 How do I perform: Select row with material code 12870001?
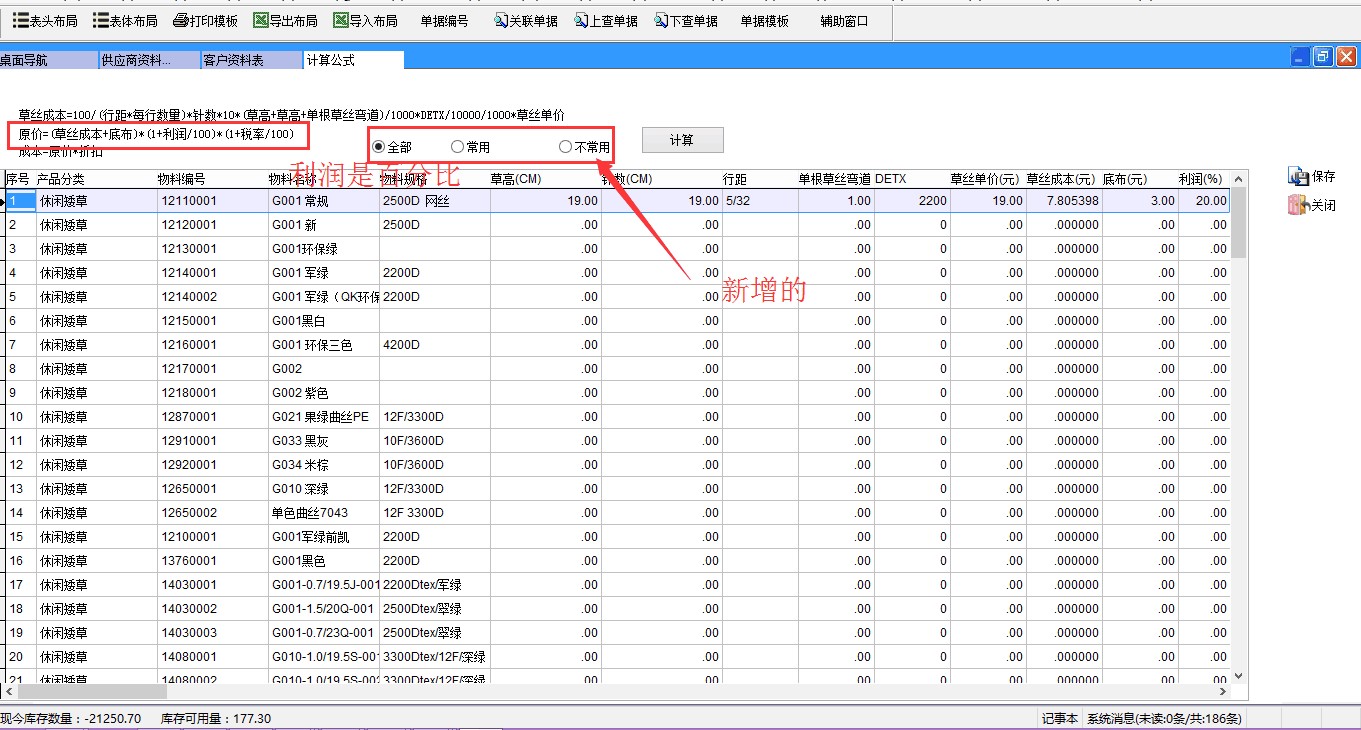tap(188, 417)
